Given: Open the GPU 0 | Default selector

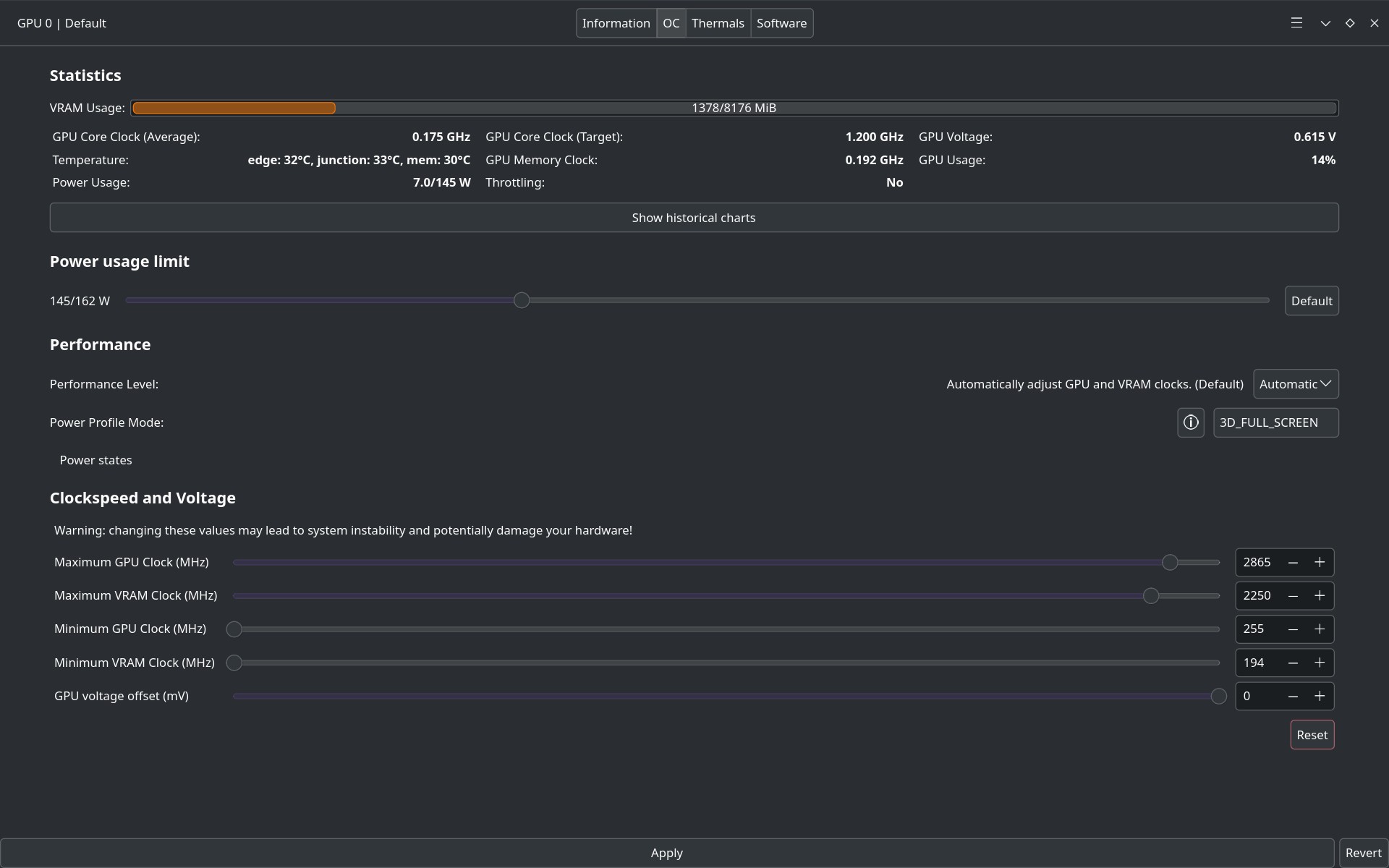Looking at the screenshot, I should point(61,23).
